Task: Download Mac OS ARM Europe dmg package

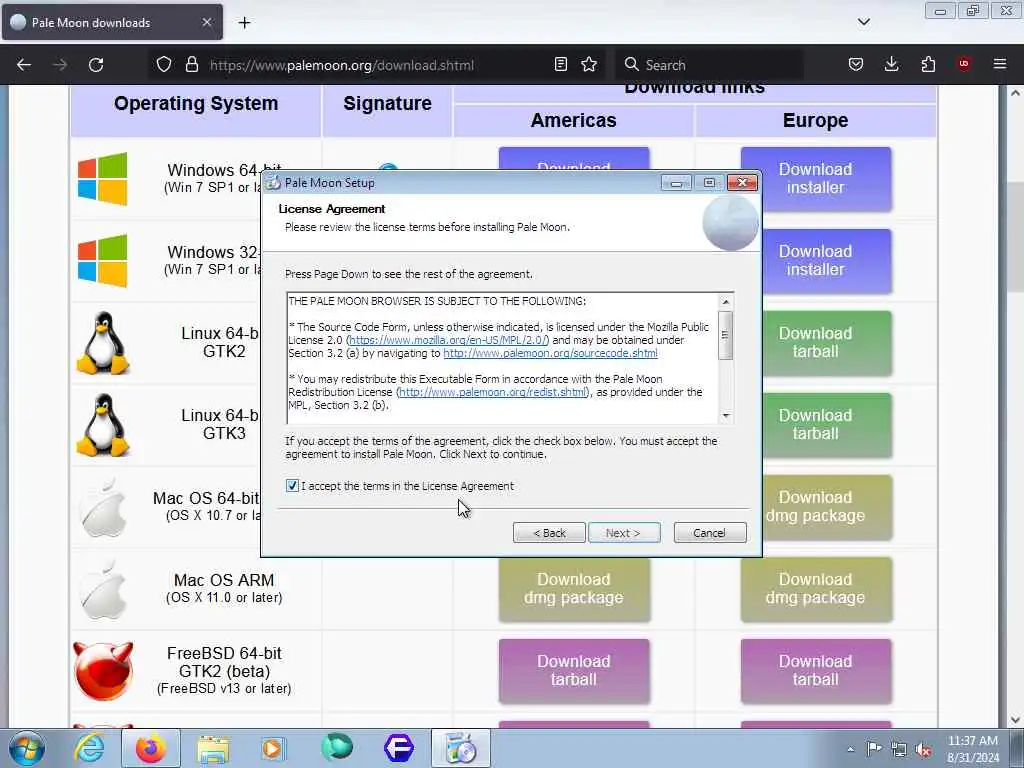Action: (816, 589)
